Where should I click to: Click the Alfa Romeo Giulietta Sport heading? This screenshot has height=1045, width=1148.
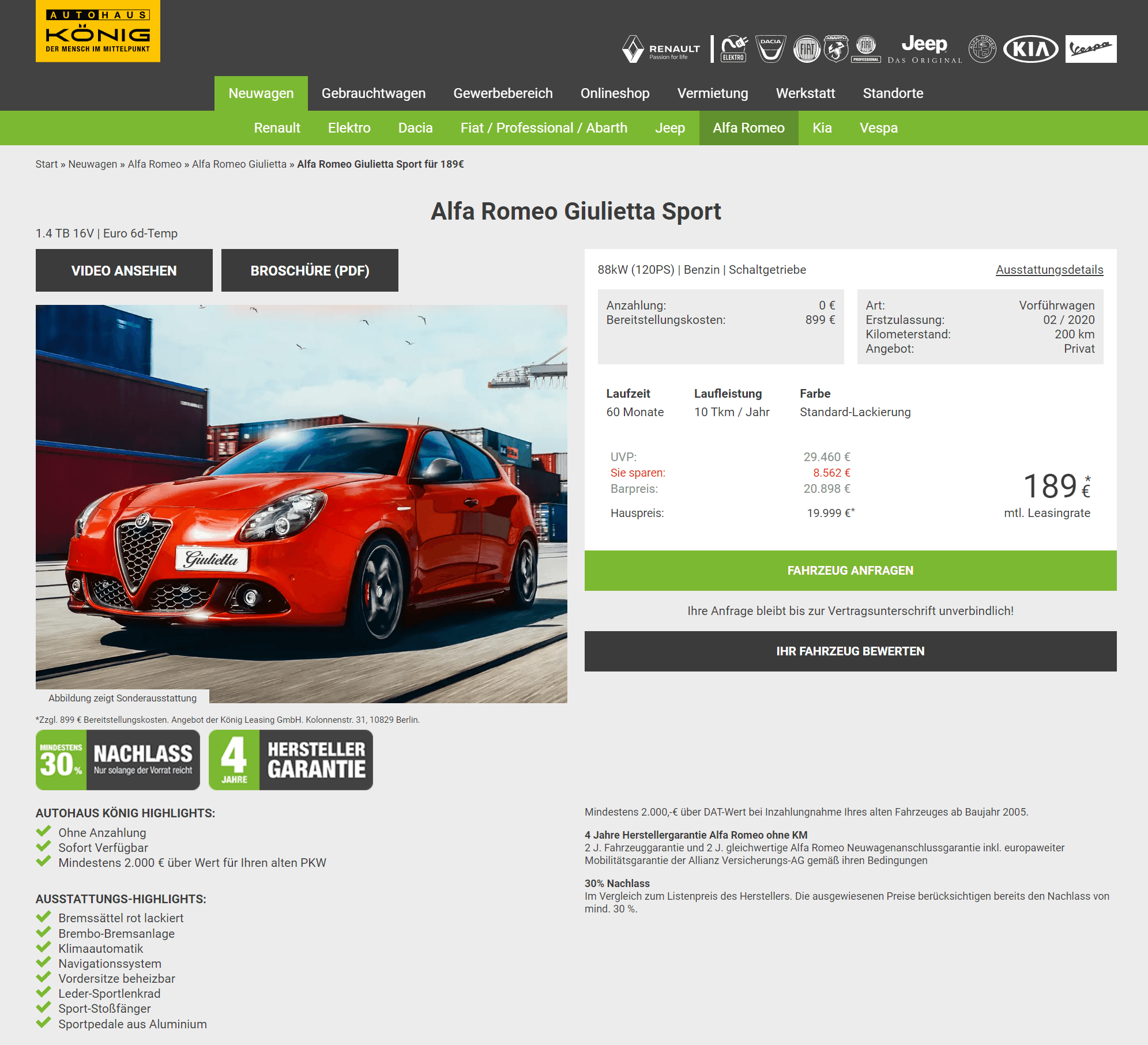[576, 212]
